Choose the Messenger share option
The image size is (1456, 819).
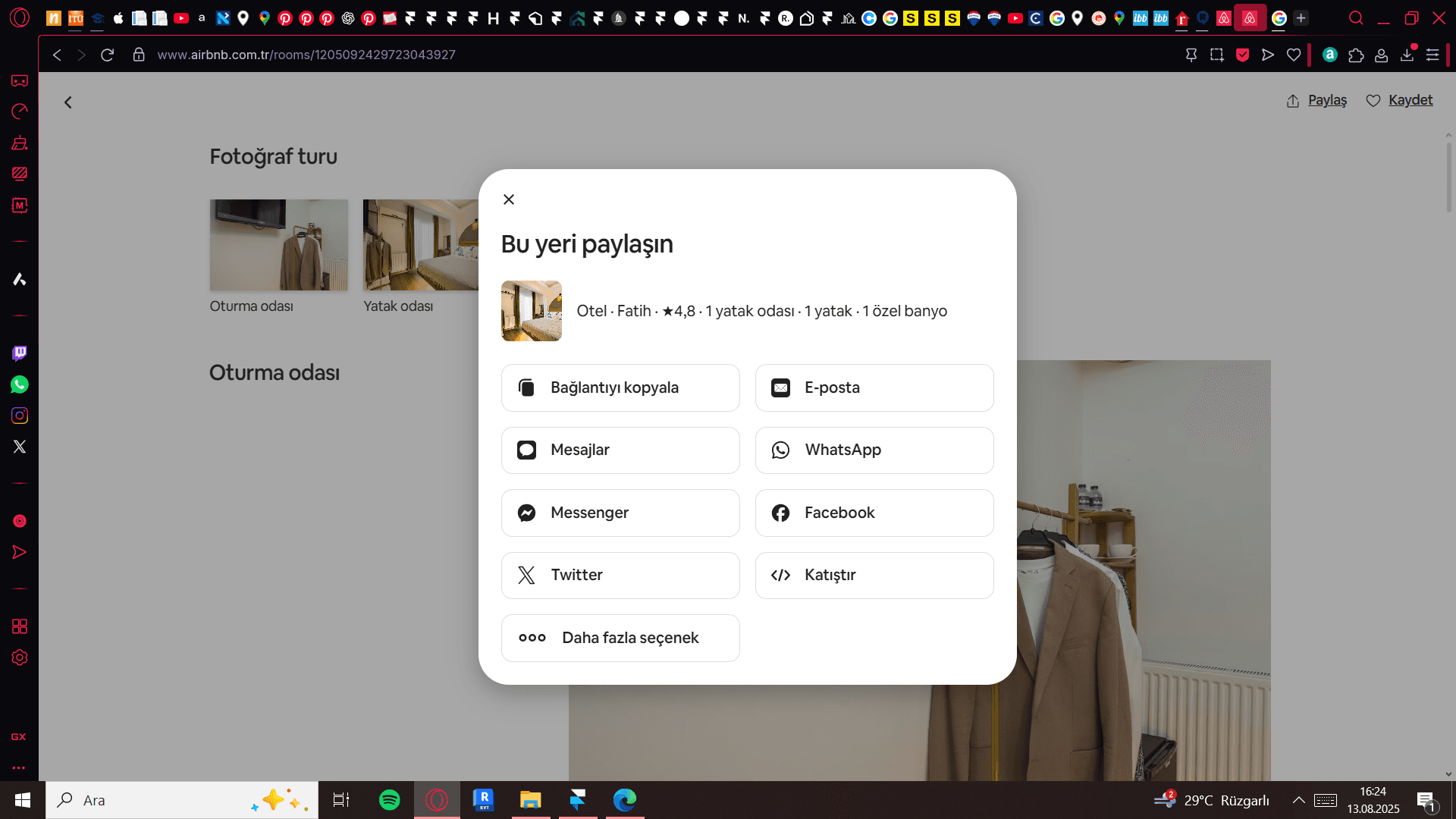[620, 513]
